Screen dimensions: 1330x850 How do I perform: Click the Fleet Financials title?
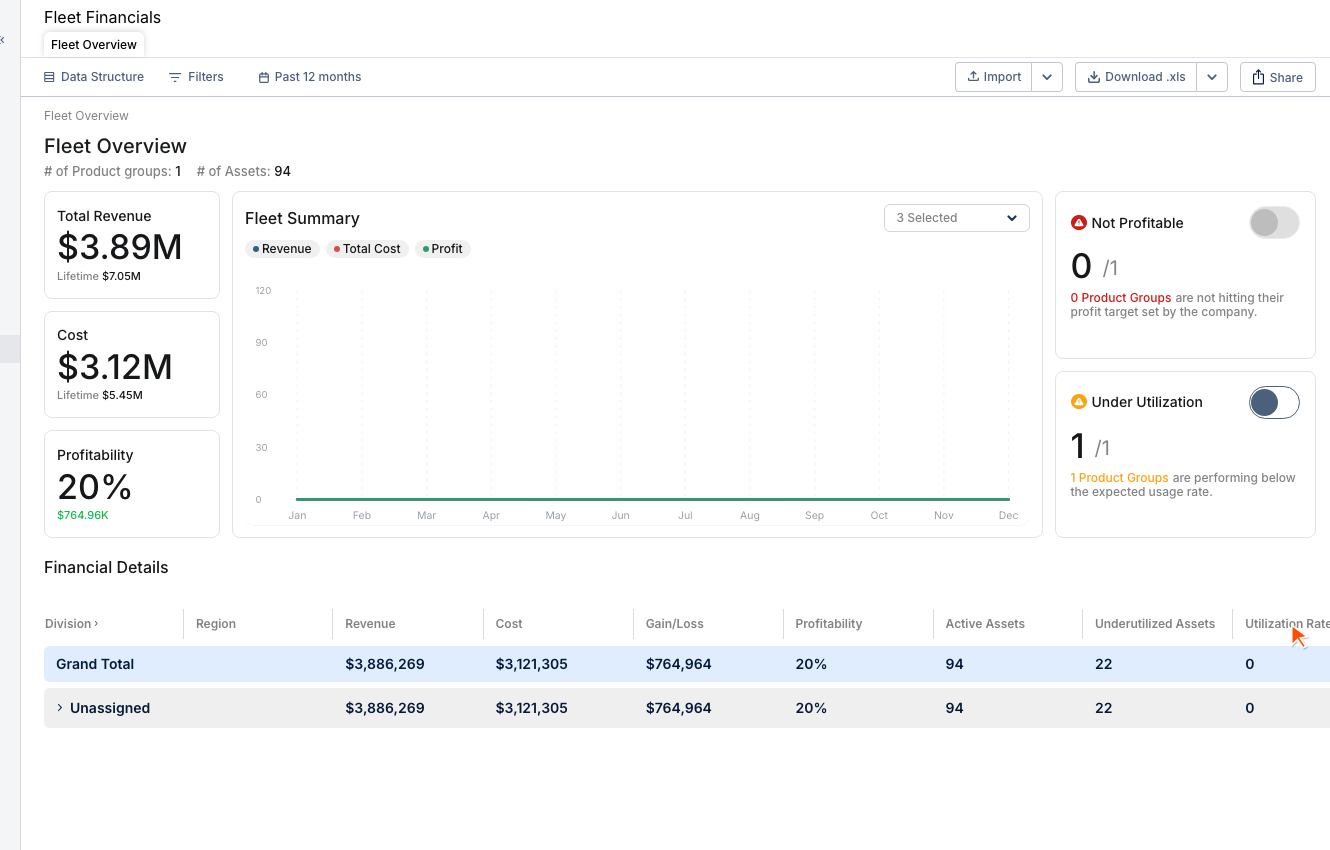(x=102, y=17)
